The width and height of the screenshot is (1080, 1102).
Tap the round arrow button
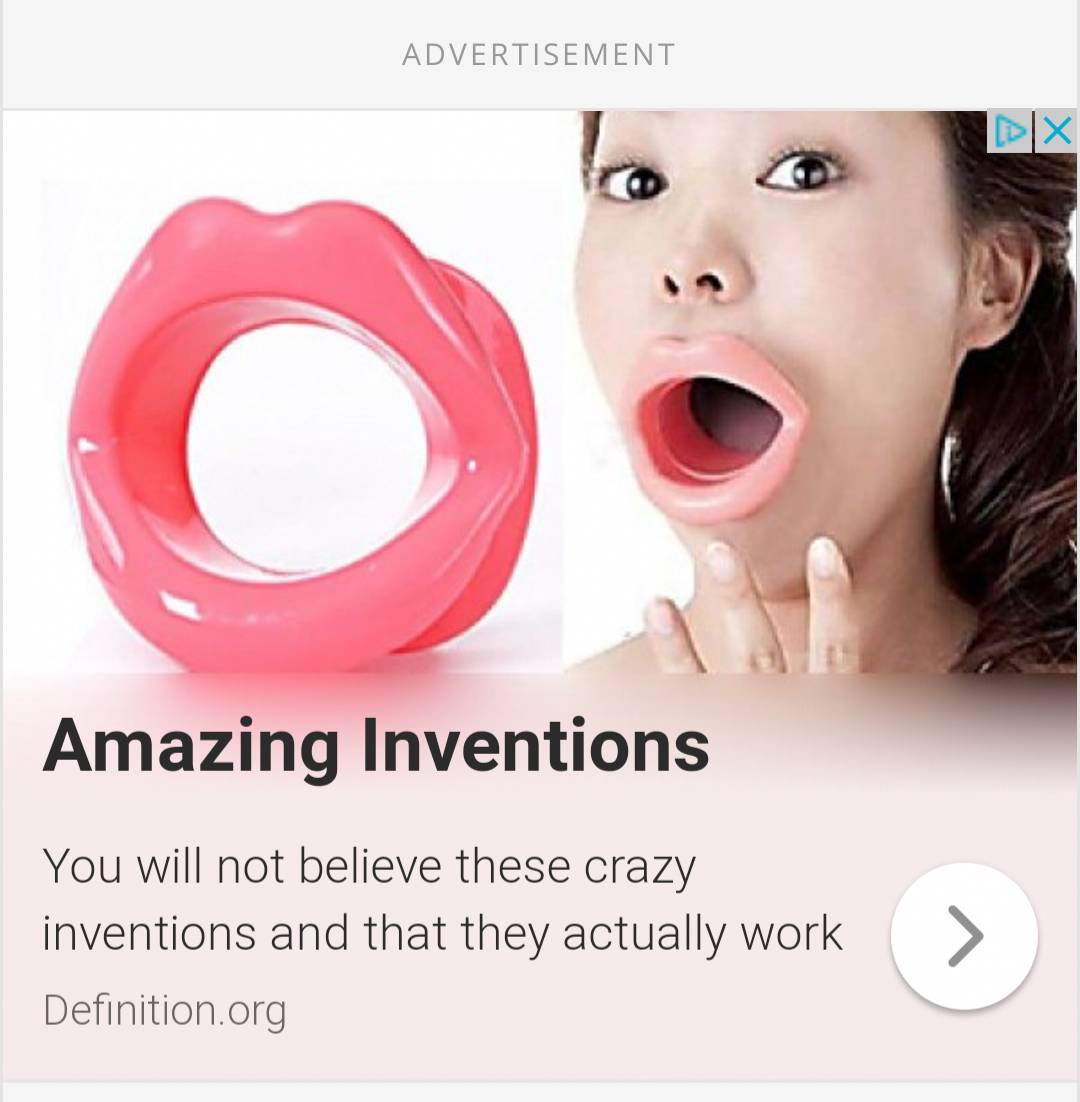click(964, 935)
